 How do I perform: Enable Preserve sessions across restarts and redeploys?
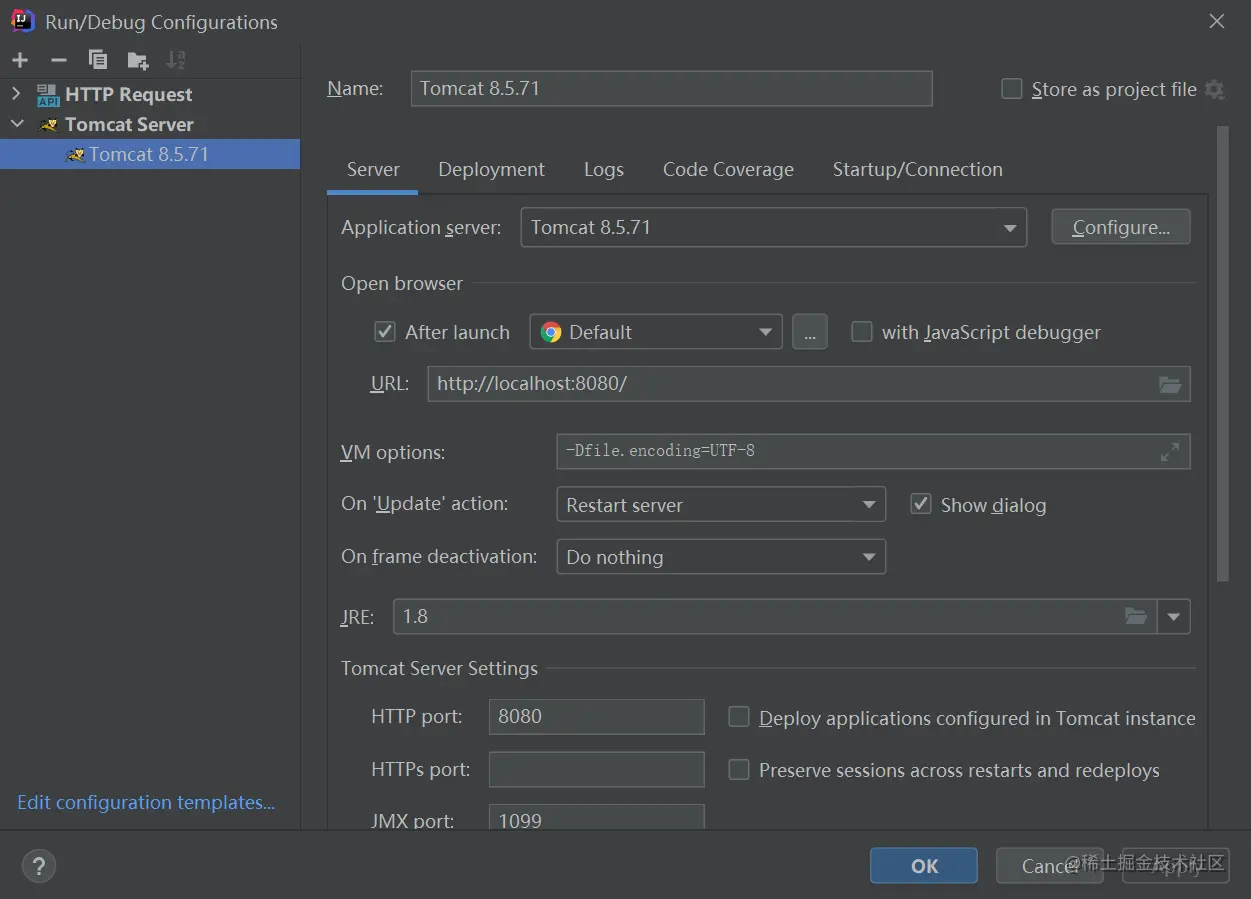pos(739,769)
